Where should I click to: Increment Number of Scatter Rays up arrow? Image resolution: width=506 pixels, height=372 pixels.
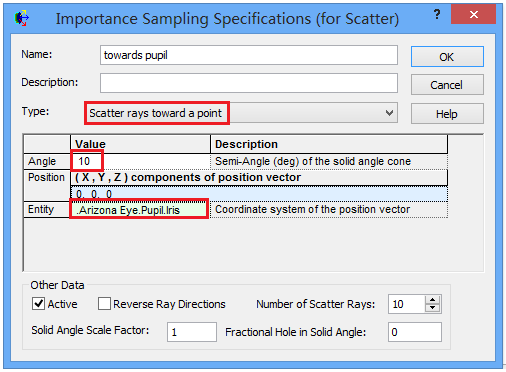pos(432,299)
